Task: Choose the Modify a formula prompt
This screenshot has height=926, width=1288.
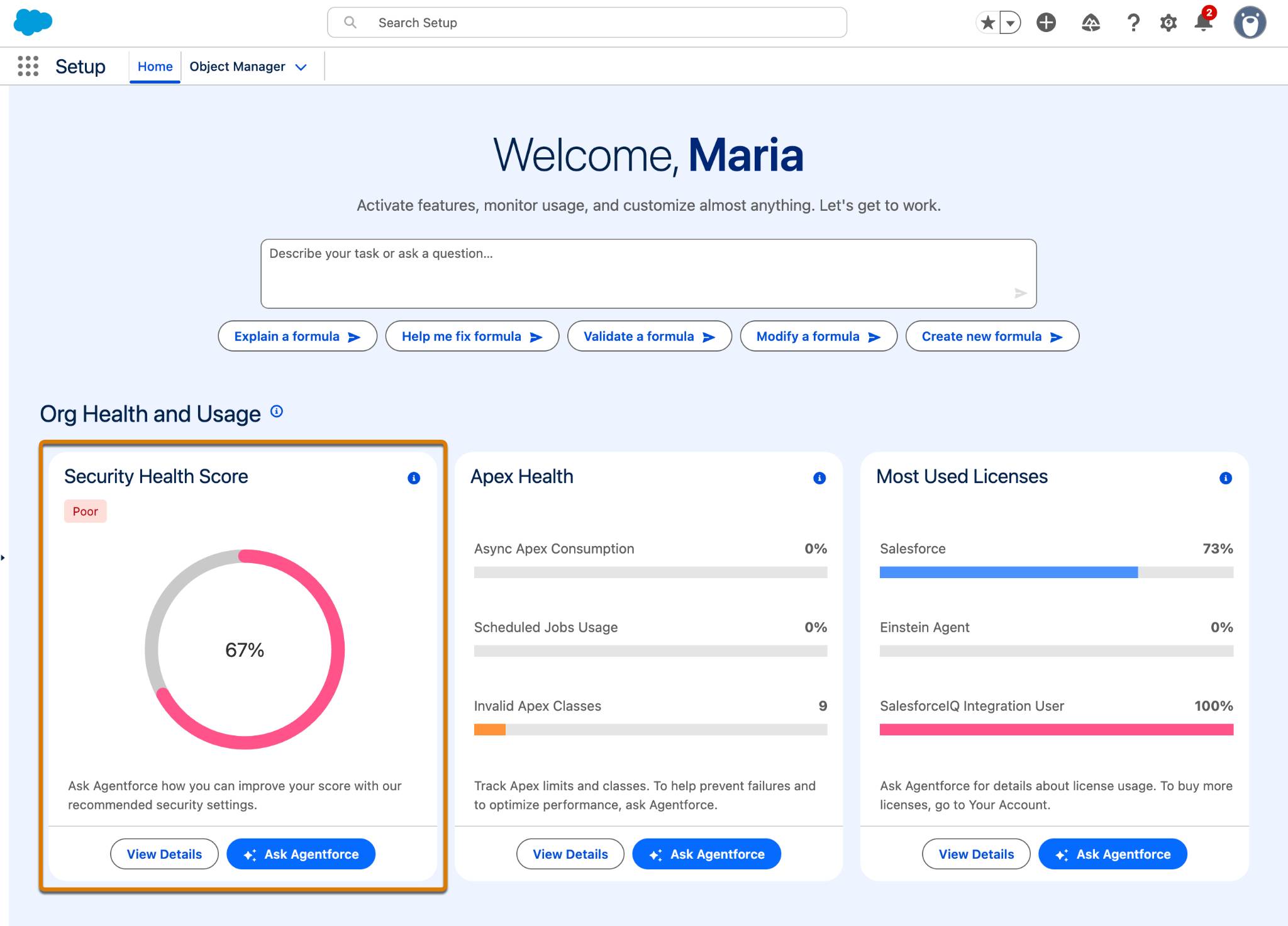Action: 819,337
